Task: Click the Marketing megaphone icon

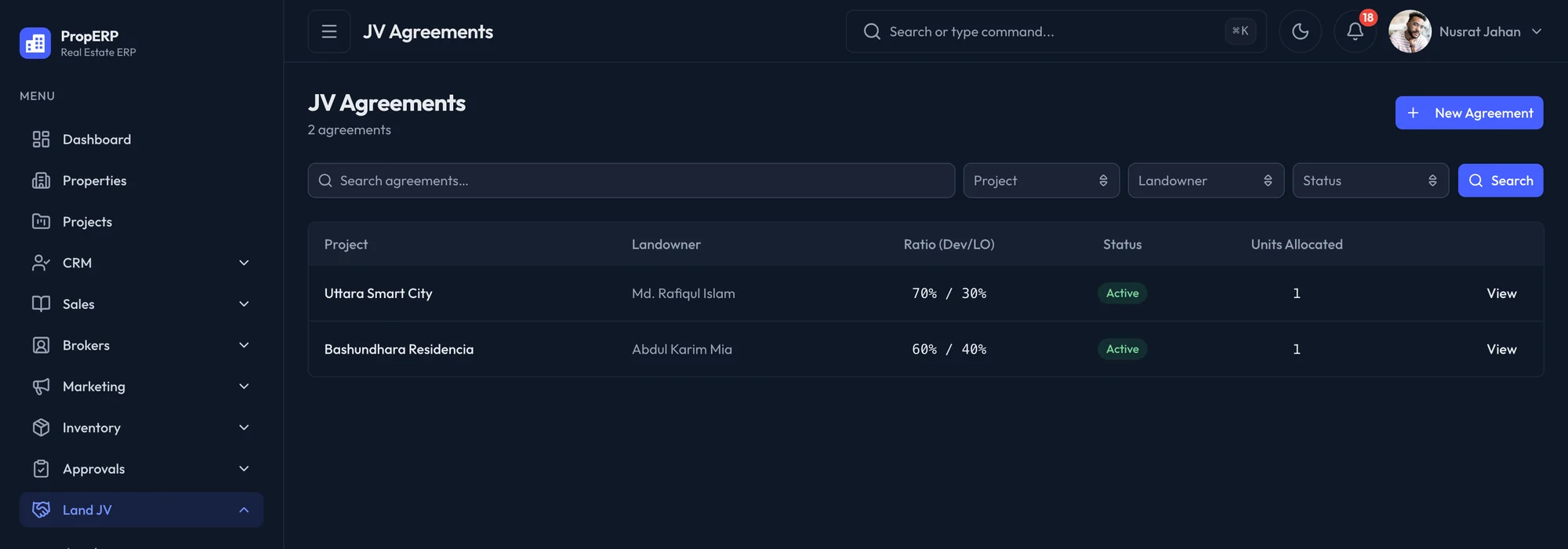Action: (41, 387)
